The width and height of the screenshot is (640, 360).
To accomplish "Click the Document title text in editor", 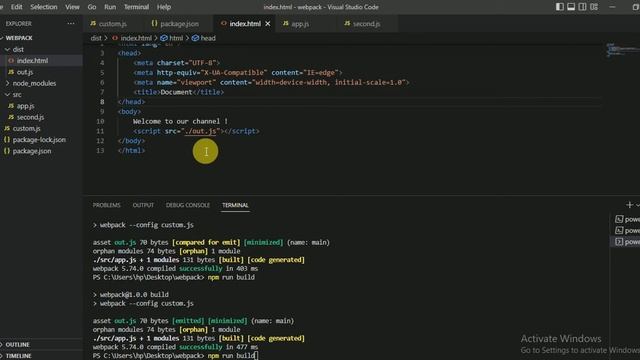I will 176,92.
